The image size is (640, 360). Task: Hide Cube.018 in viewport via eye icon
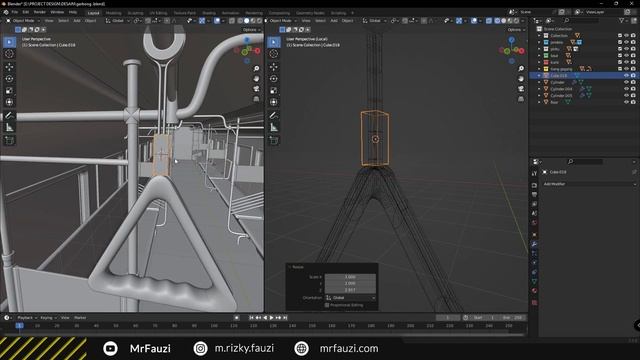[627, 76]
